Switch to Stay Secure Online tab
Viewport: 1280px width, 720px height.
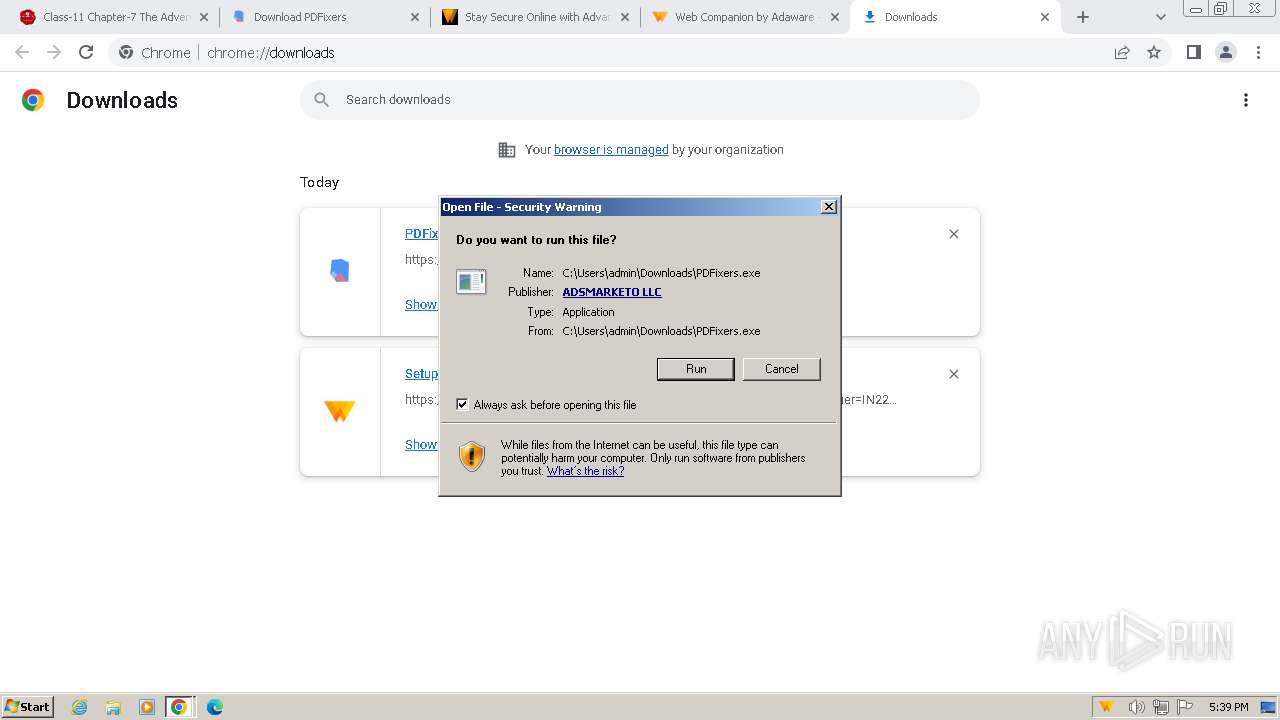click(536, 17)
